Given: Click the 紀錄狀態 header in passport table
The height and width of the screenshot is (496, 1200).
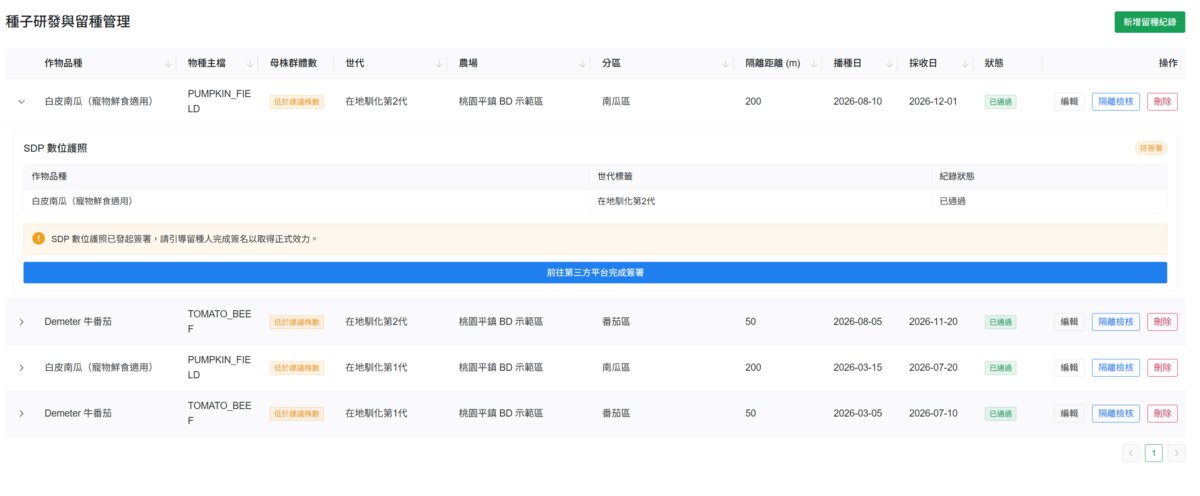Looking at the screenshot, I should (x=957, y=176).
